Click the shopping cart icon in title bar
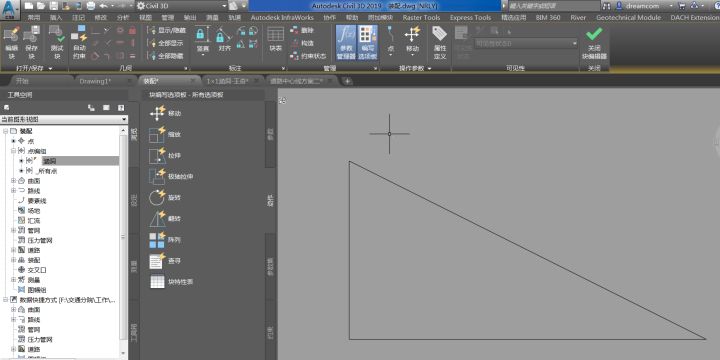The height and width of the screenshot is (360, 720). pyautogui.click(x=681, y=6)
